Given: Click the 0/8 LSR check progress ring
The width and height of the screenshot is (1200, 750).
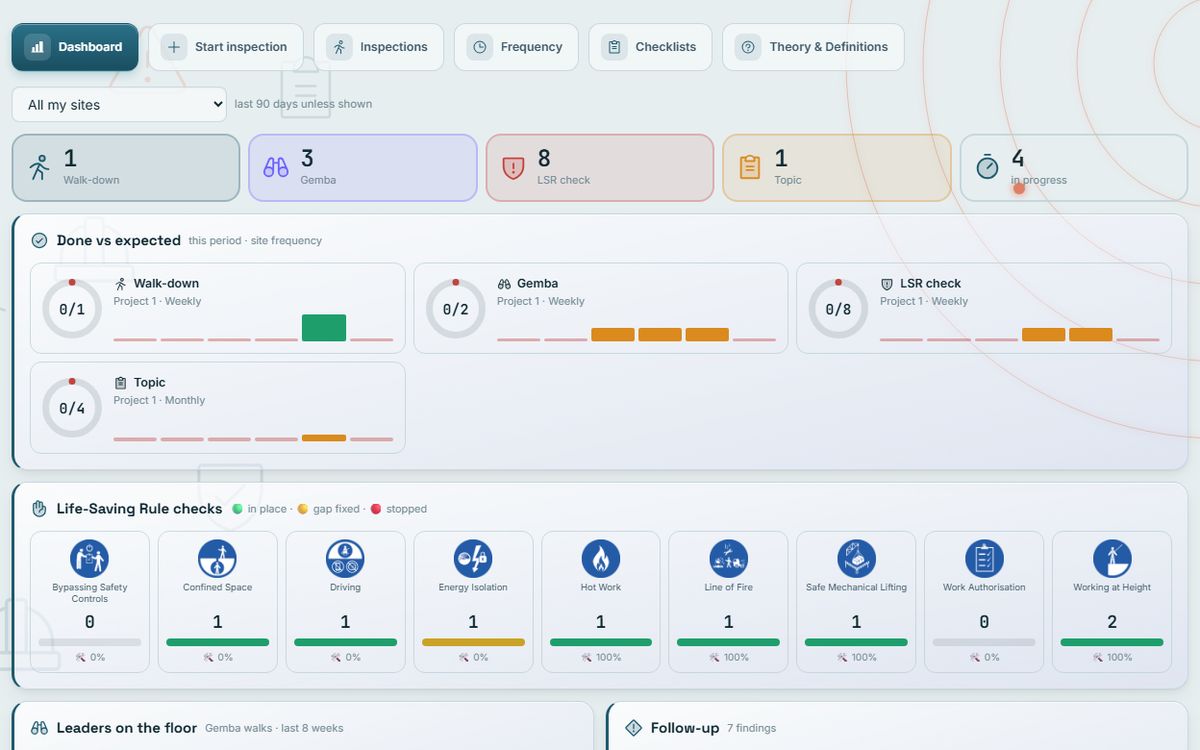Looking at the screenshot, I should [x=838, y=309].
